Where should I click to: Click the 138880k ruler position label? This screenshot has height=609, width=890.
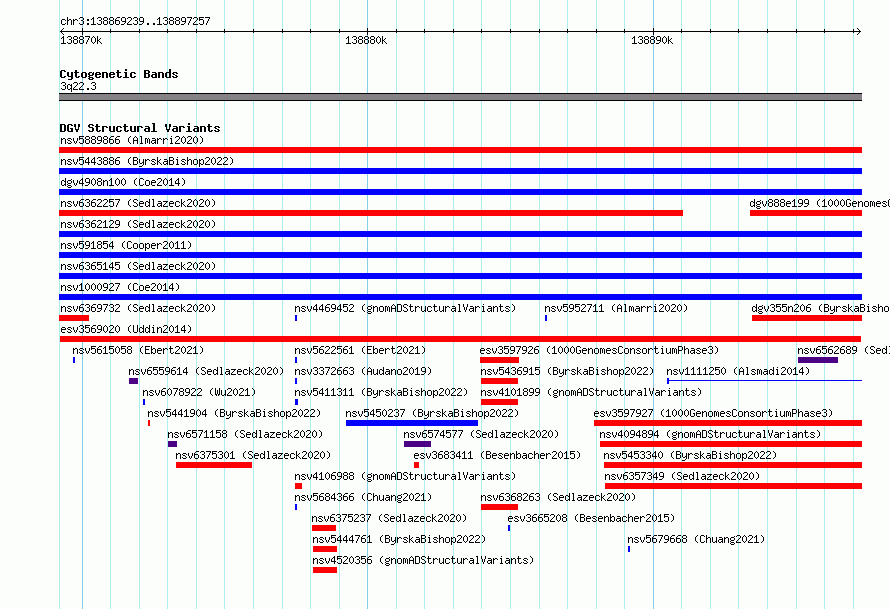[x=366, y=40]
